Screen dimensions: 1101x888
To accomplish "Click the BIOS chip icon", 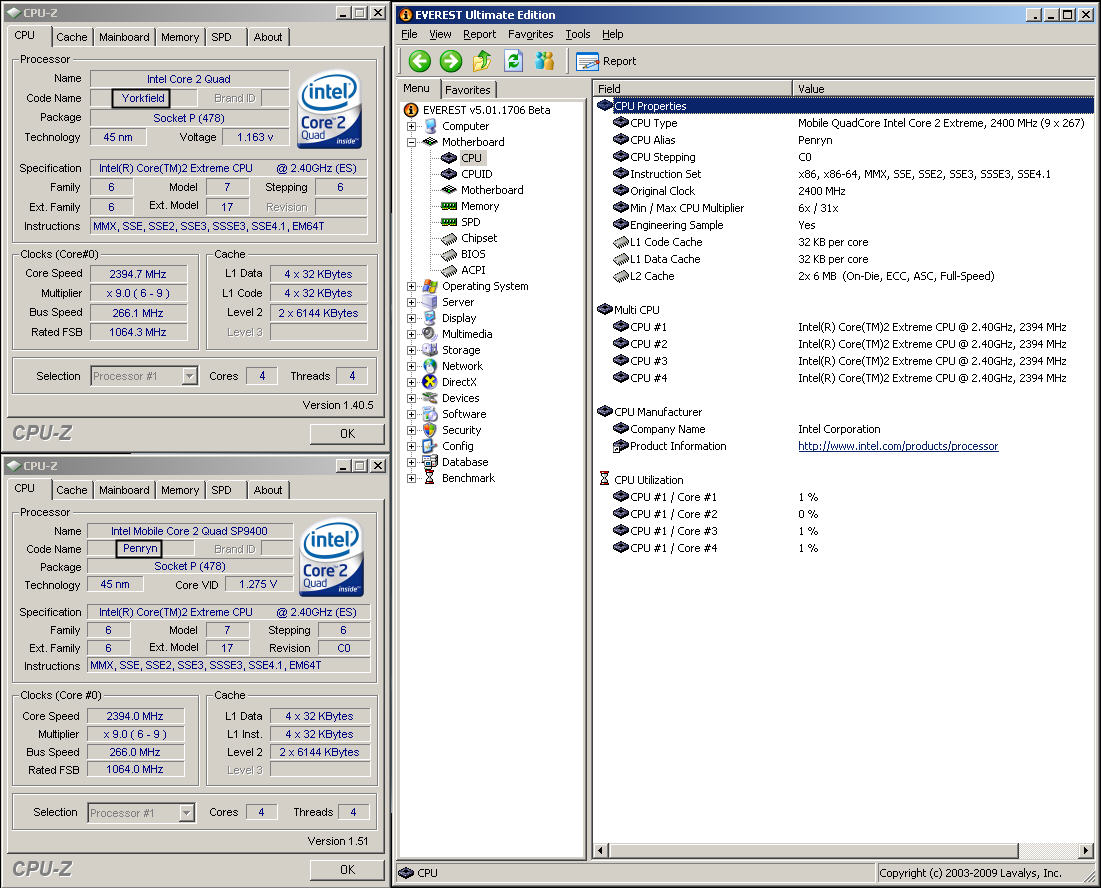I will [x=449, y=254].
